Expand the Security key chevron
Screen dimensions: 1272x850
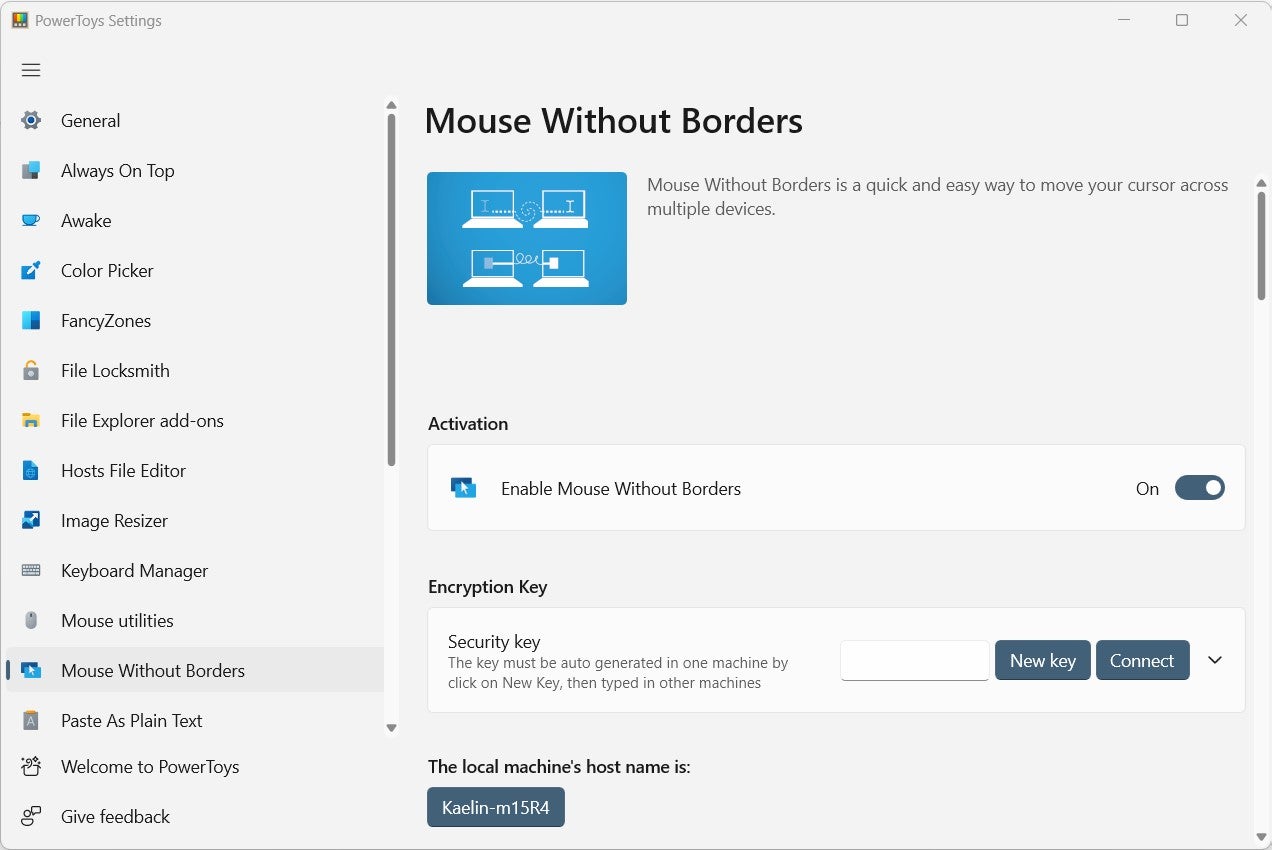click(1215, 660)
